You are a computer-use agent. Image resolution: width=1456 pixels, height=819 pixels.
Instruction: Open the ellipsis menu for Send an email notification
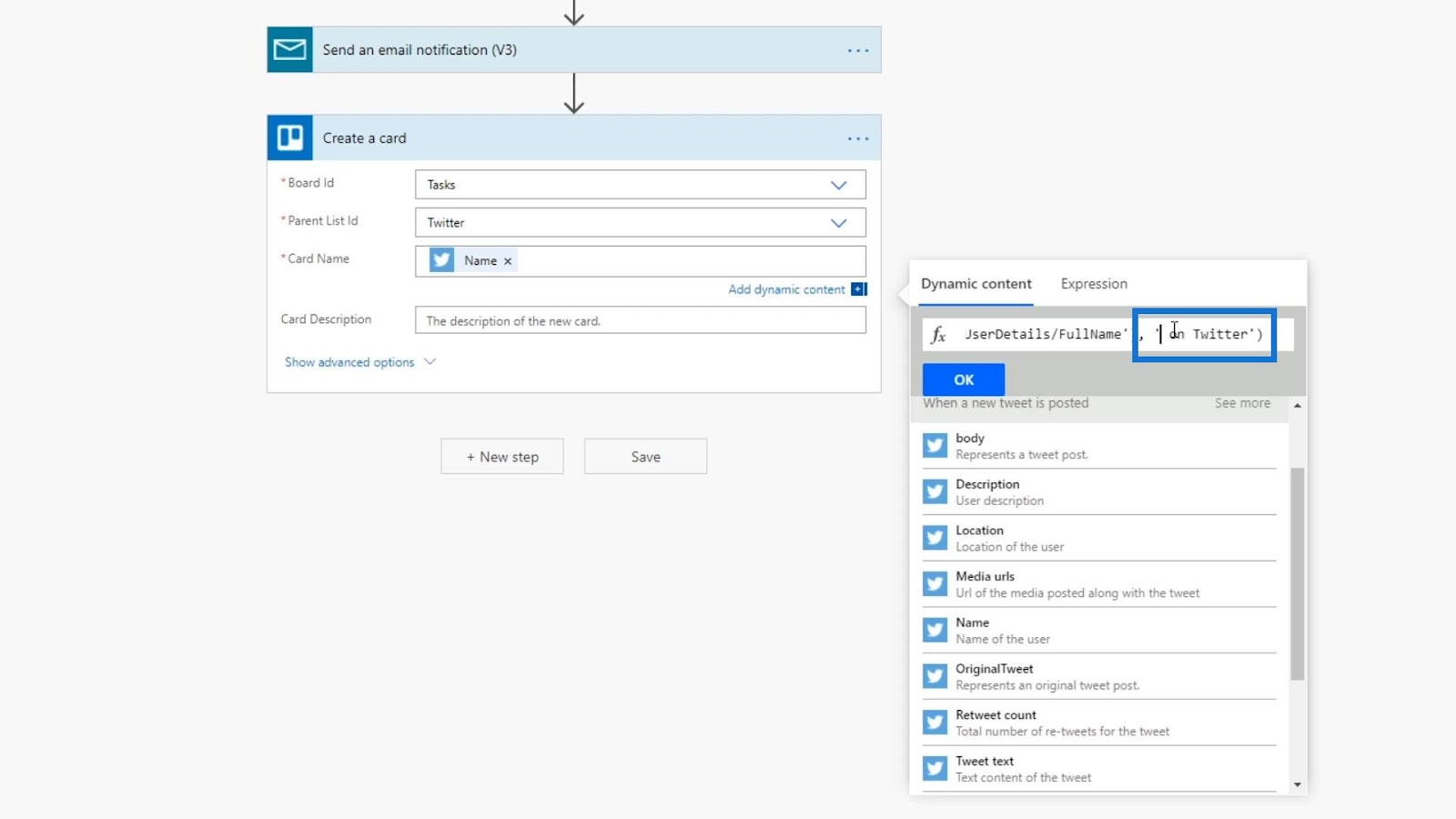[x=858, y=51]
